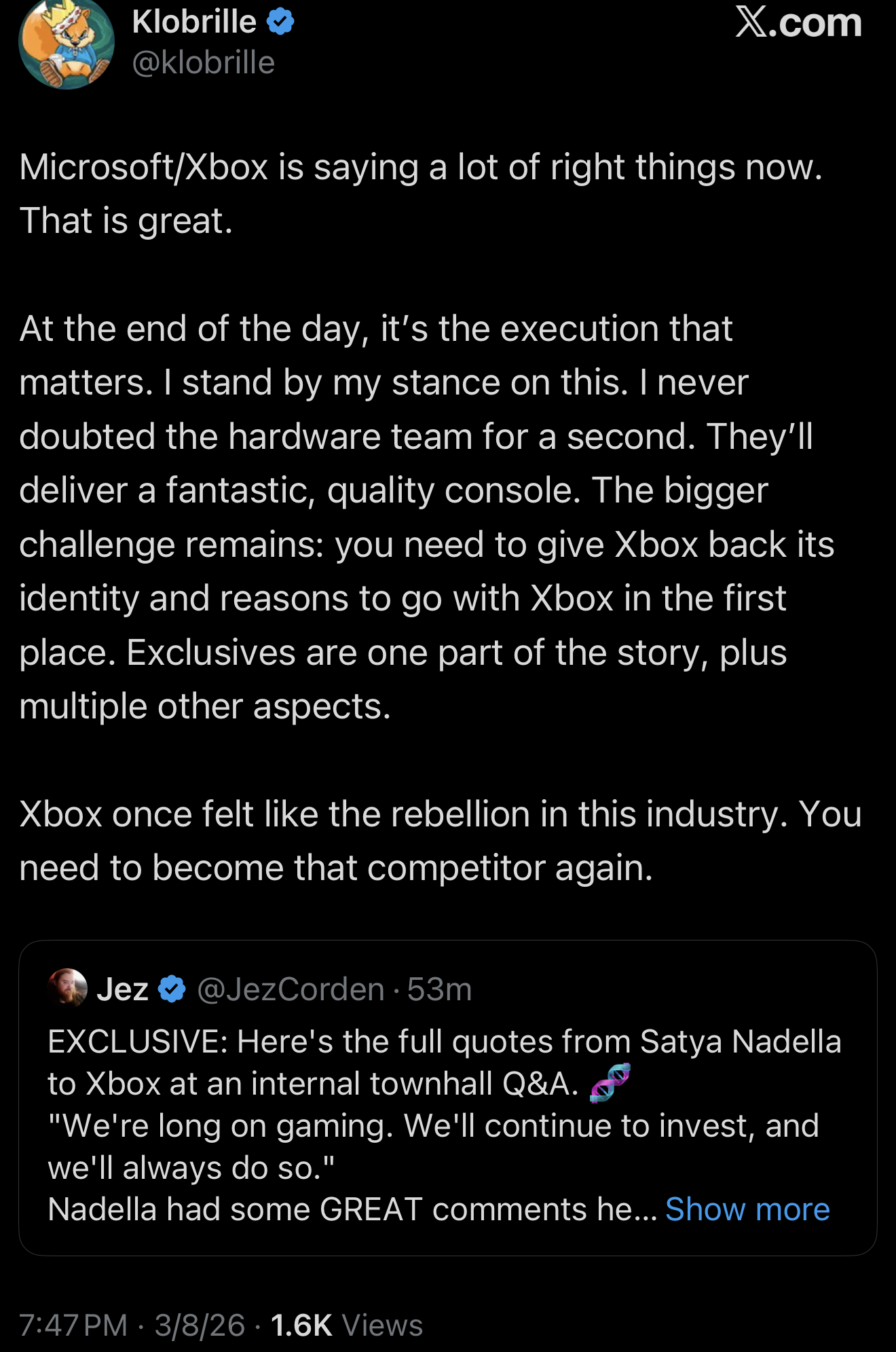Click the 7:47 PM post time
The height and width of the screenshot is (1352, 896).
click(x=73, y=1325)
